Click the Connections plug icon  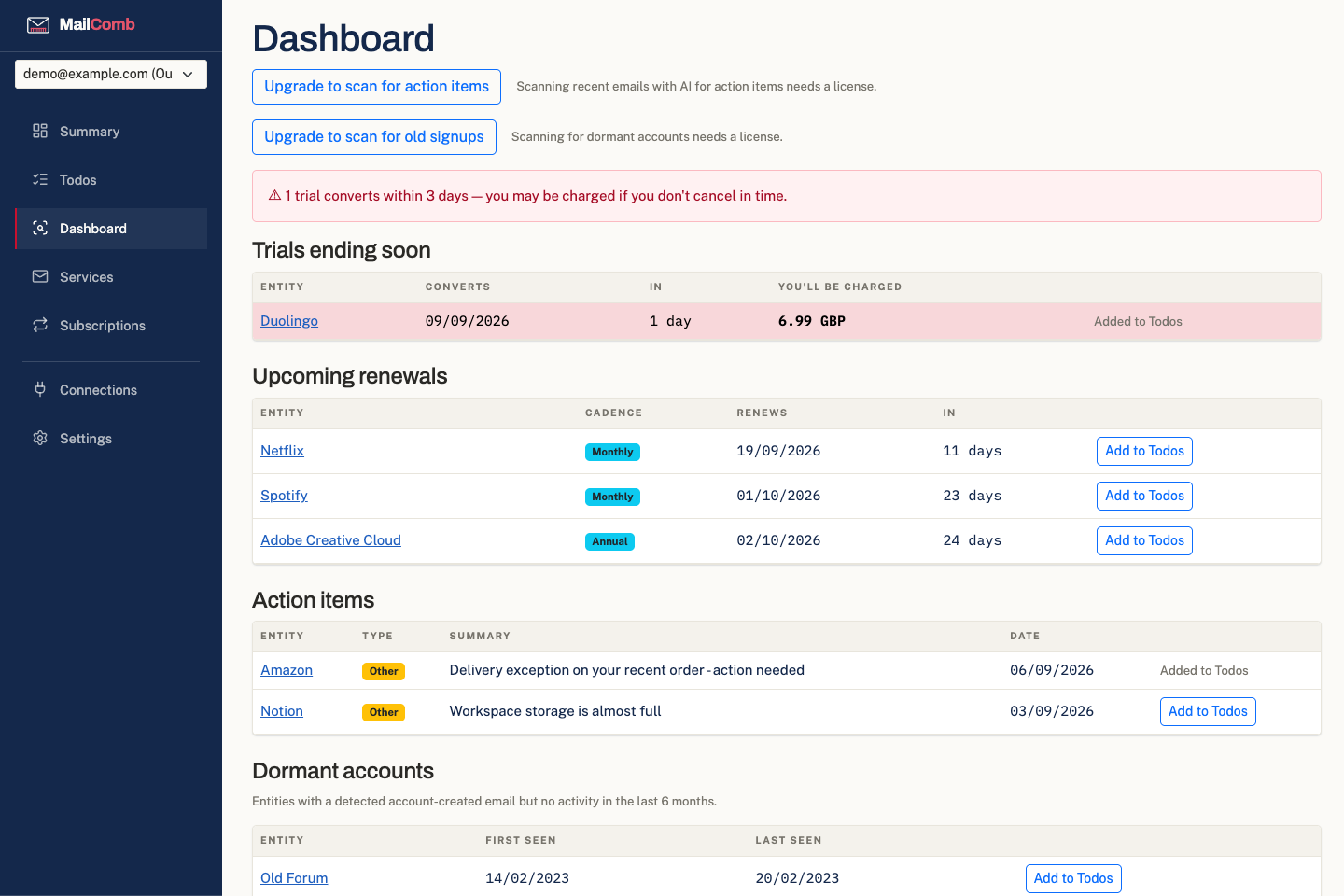[x=40, y=389]
